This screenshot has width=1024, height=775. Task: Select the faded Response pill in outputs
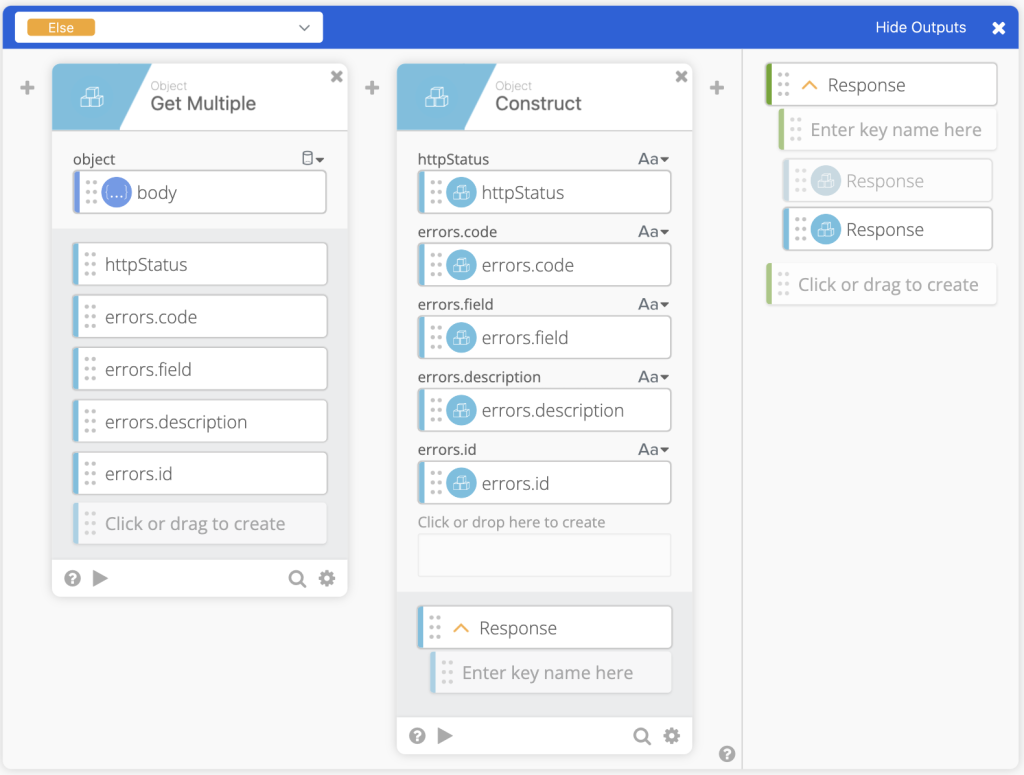[x=888, y=180]
